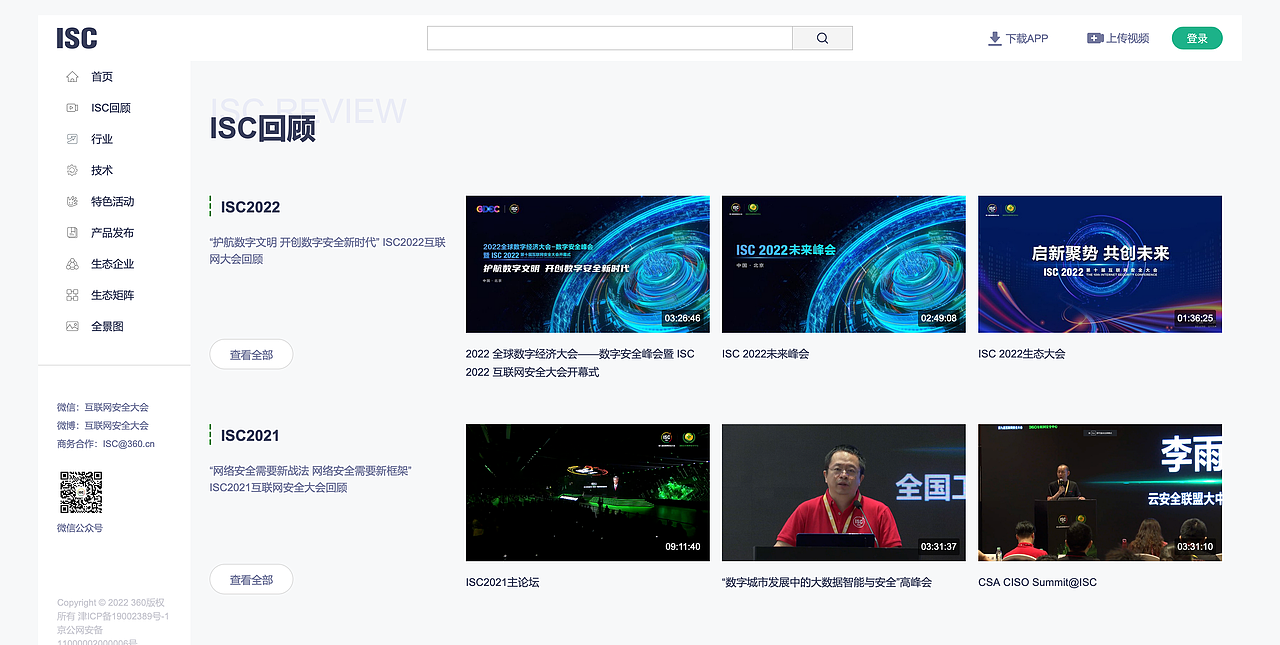Click the CSA CISO Summit@ISC title

click(1037, 582)
